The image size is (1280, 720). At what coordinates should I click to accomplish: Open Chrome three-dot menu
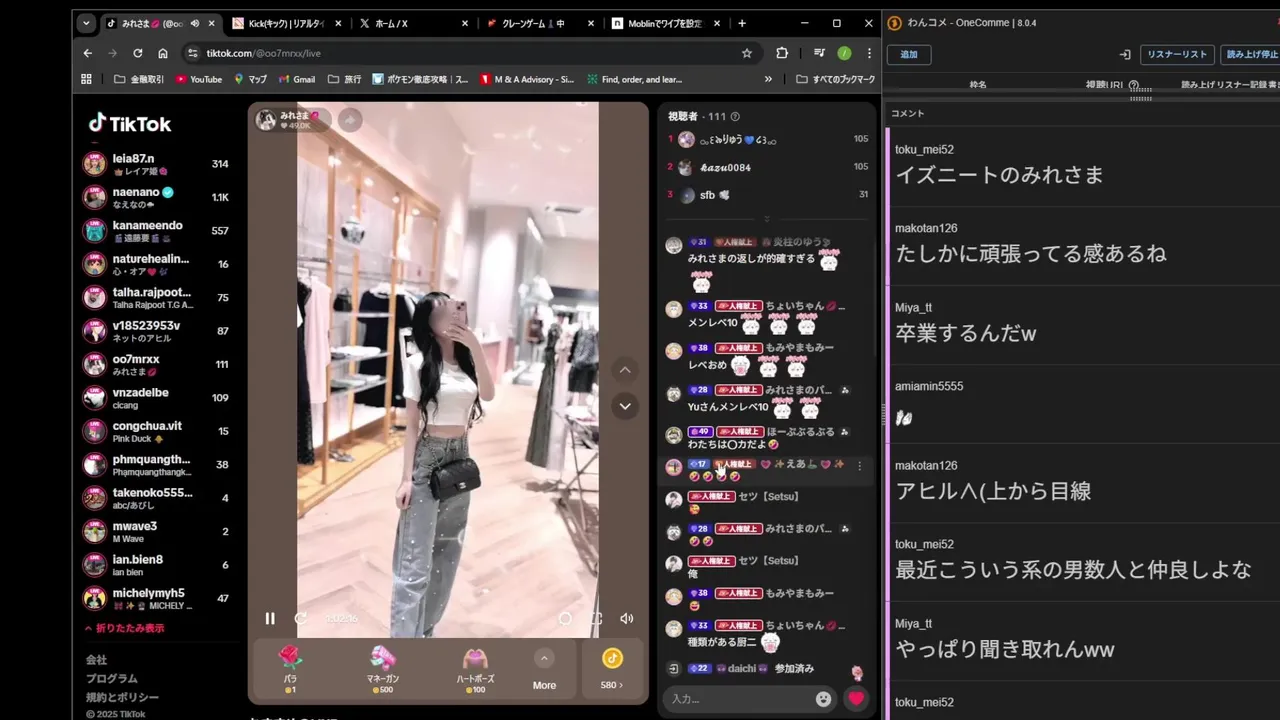869,53
